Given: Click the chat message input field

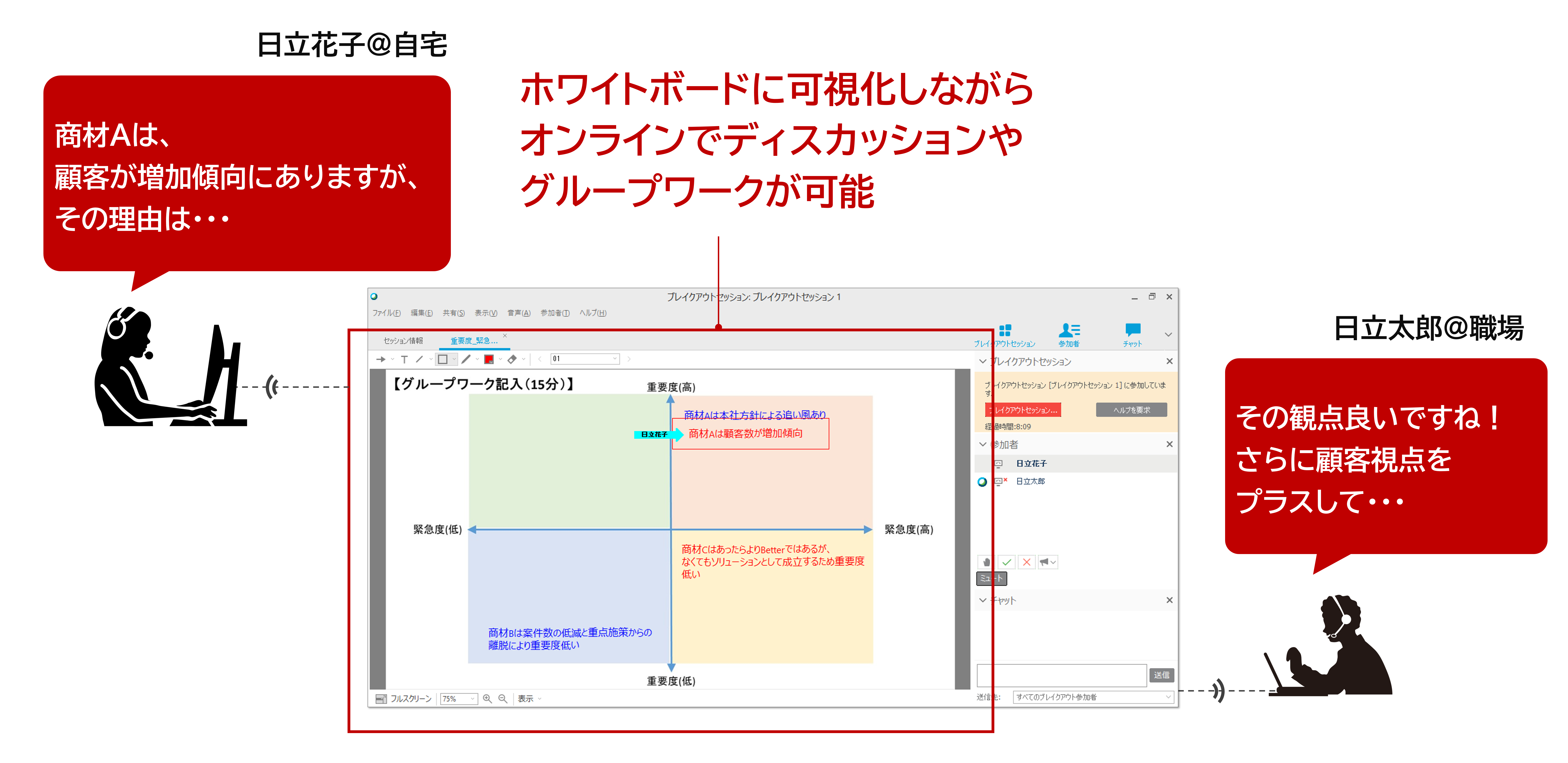Looking at the screenshot, I should point(1062,676).
